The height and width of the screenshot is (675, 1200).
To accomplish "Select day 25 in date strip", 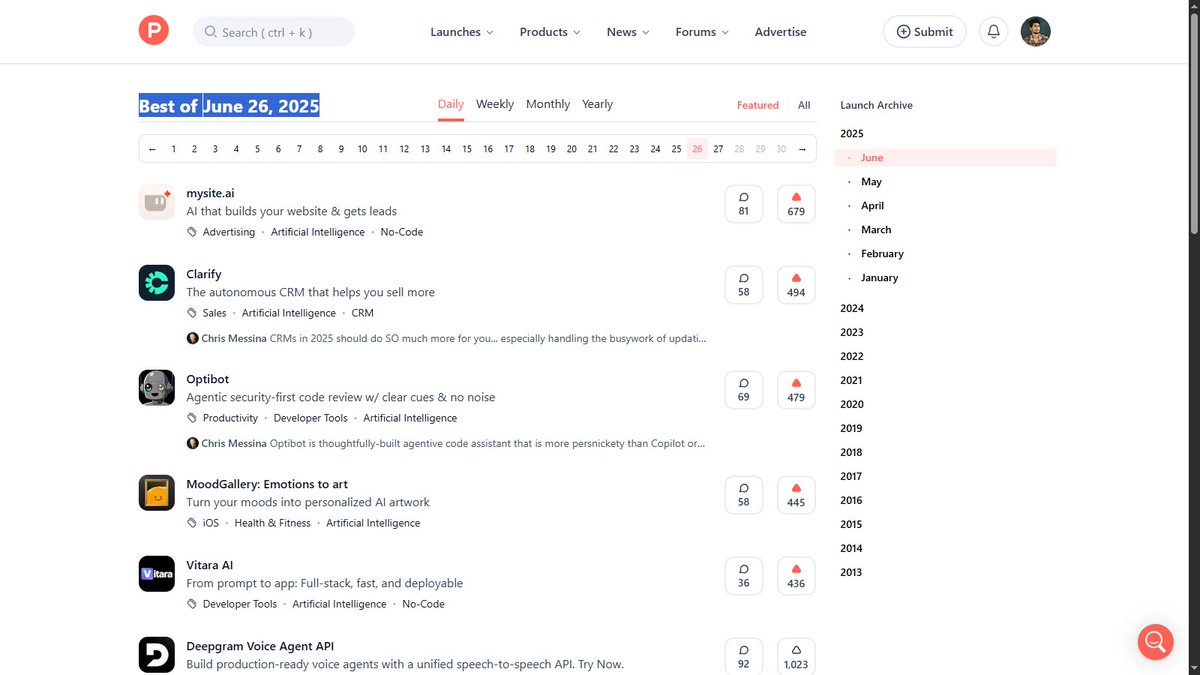I will point(676,149).
